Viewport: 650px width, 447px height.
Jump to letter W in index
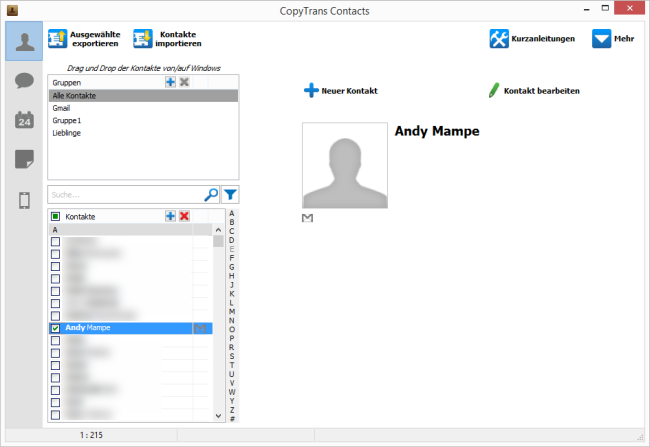tap(232, 392)
